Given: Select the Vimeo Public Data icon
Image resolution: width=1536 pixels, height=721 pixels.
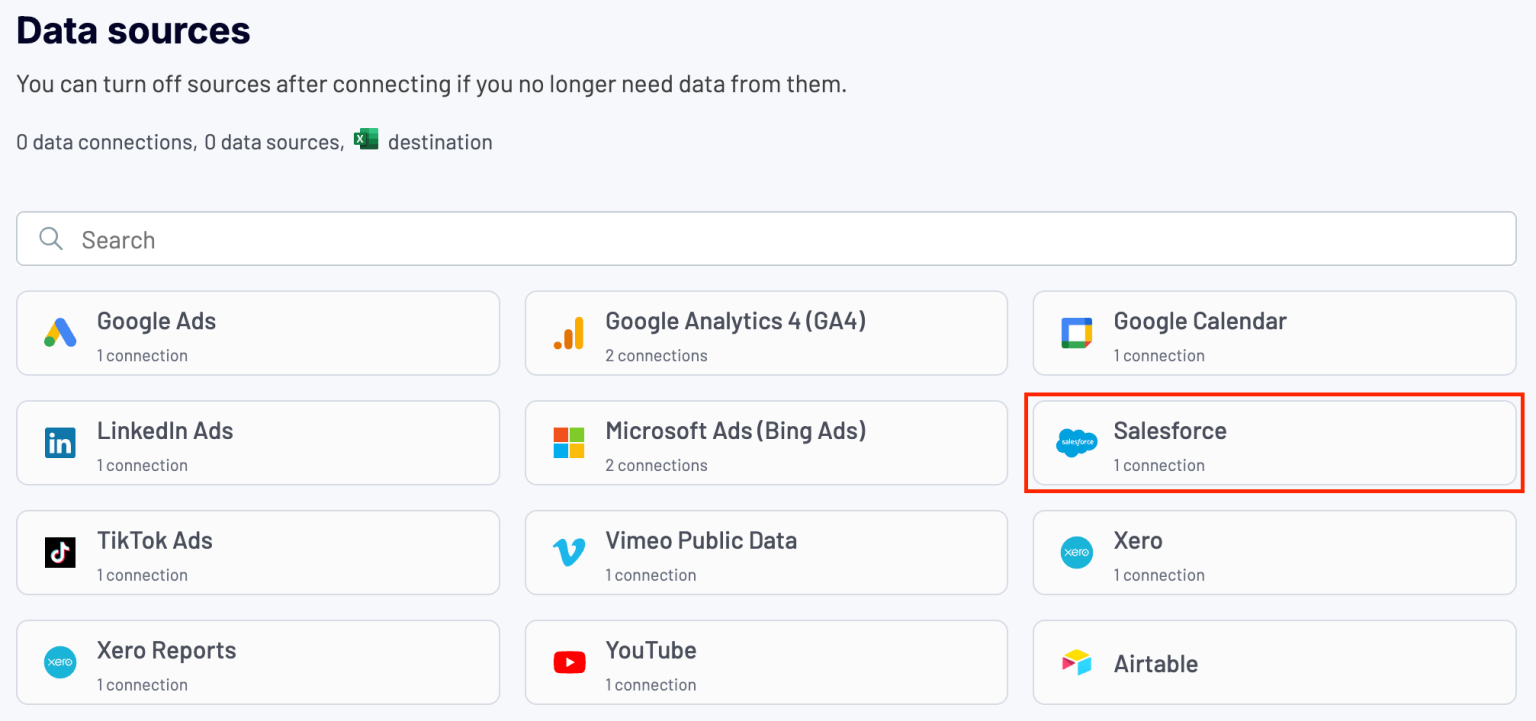Looking at the screenshot, I should point(568,553).
